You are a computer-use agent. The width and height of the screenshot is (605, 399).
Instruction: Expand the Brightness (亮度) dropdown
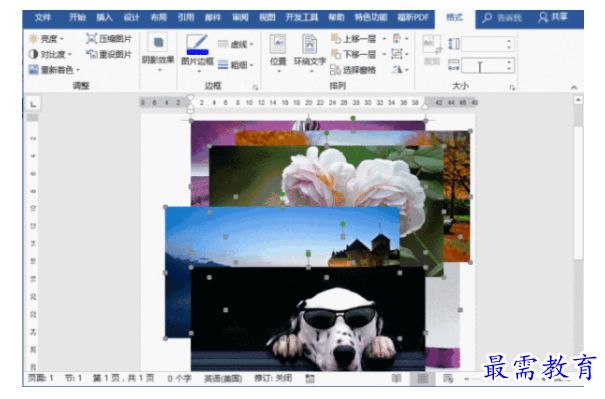click(46, 39)
